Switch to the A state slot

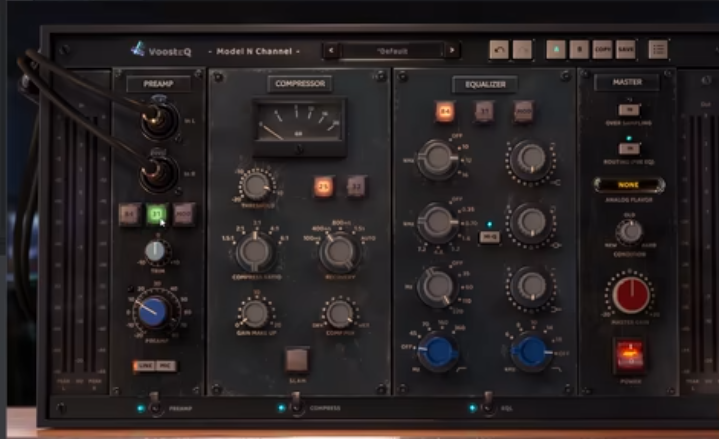pos(556,49)
